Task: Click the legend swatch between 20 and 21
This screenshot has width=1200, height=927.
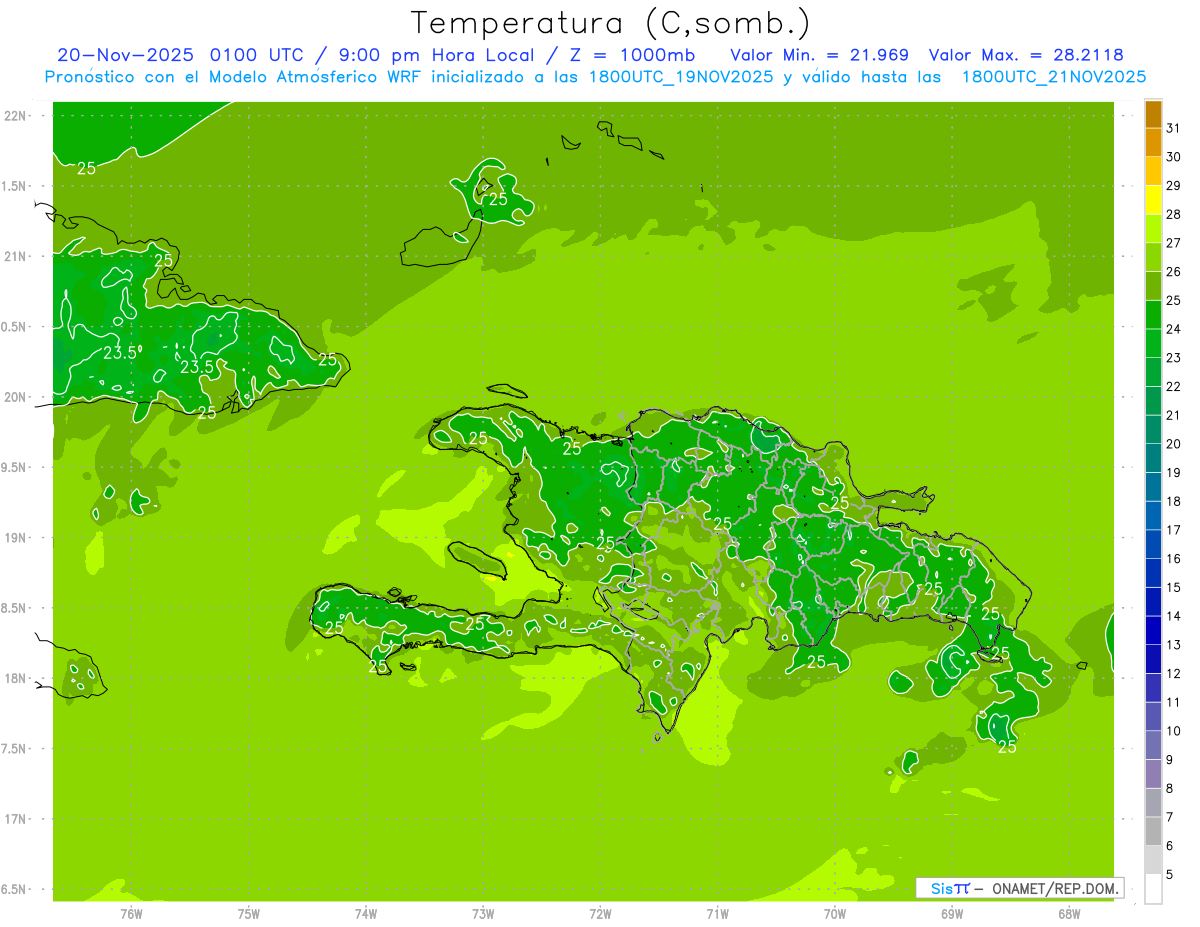Action: [x=1153, y=430]
